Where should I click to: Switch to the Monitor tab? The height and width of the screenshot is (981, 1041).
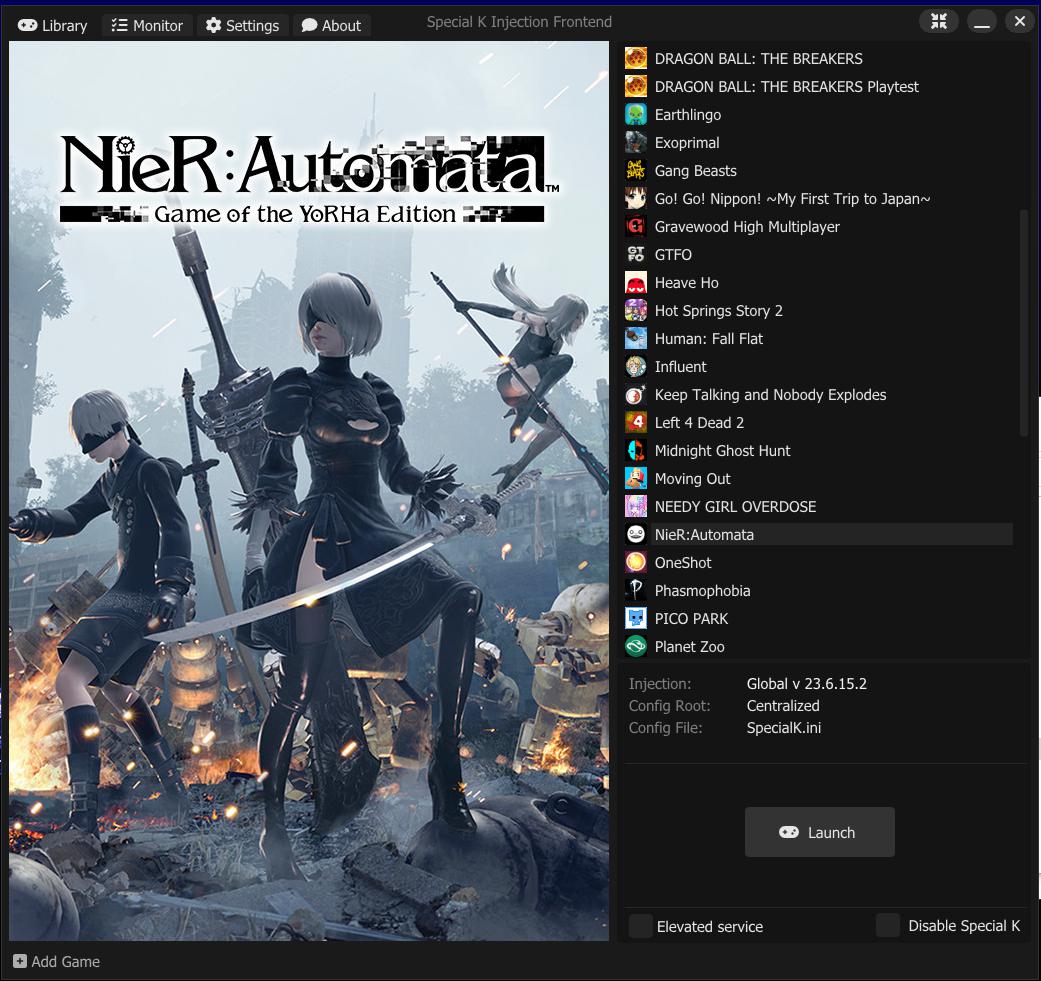coord(147,25)
